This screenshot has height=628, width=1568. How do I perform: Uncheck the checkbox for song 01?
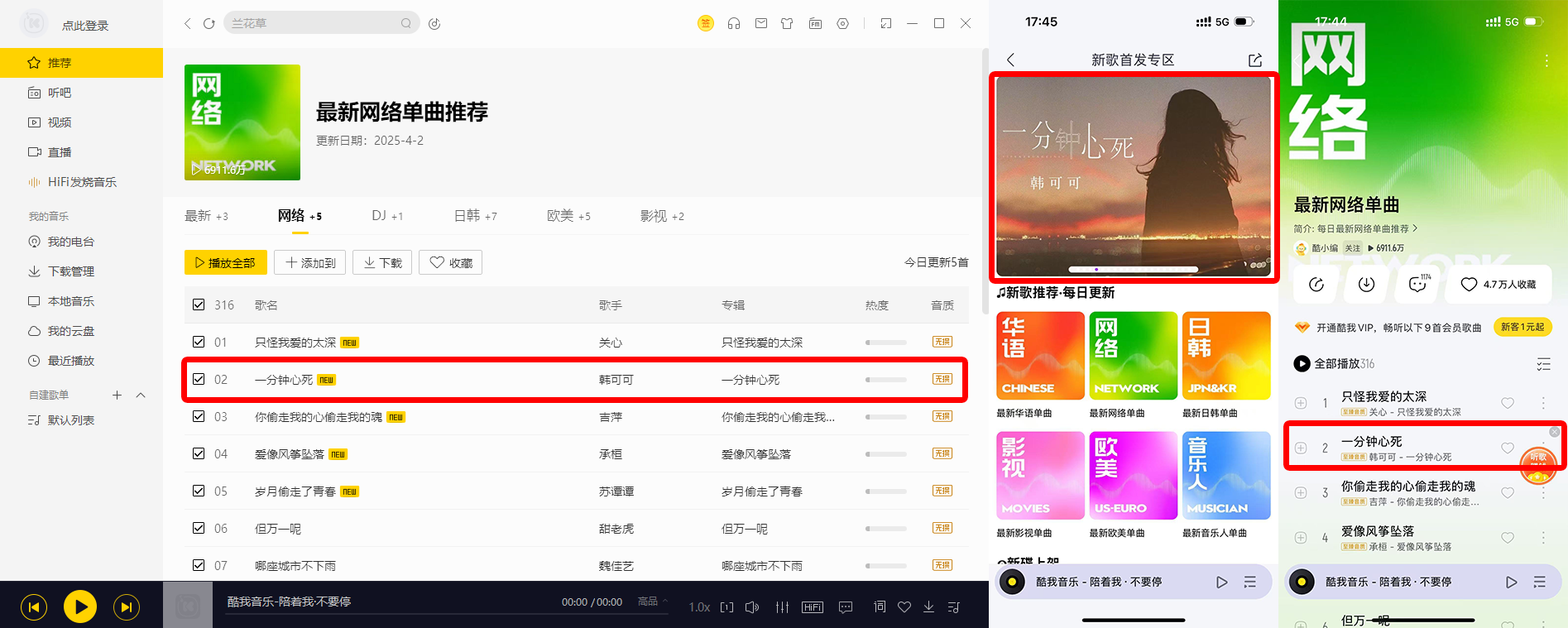(x=199, y=342)
